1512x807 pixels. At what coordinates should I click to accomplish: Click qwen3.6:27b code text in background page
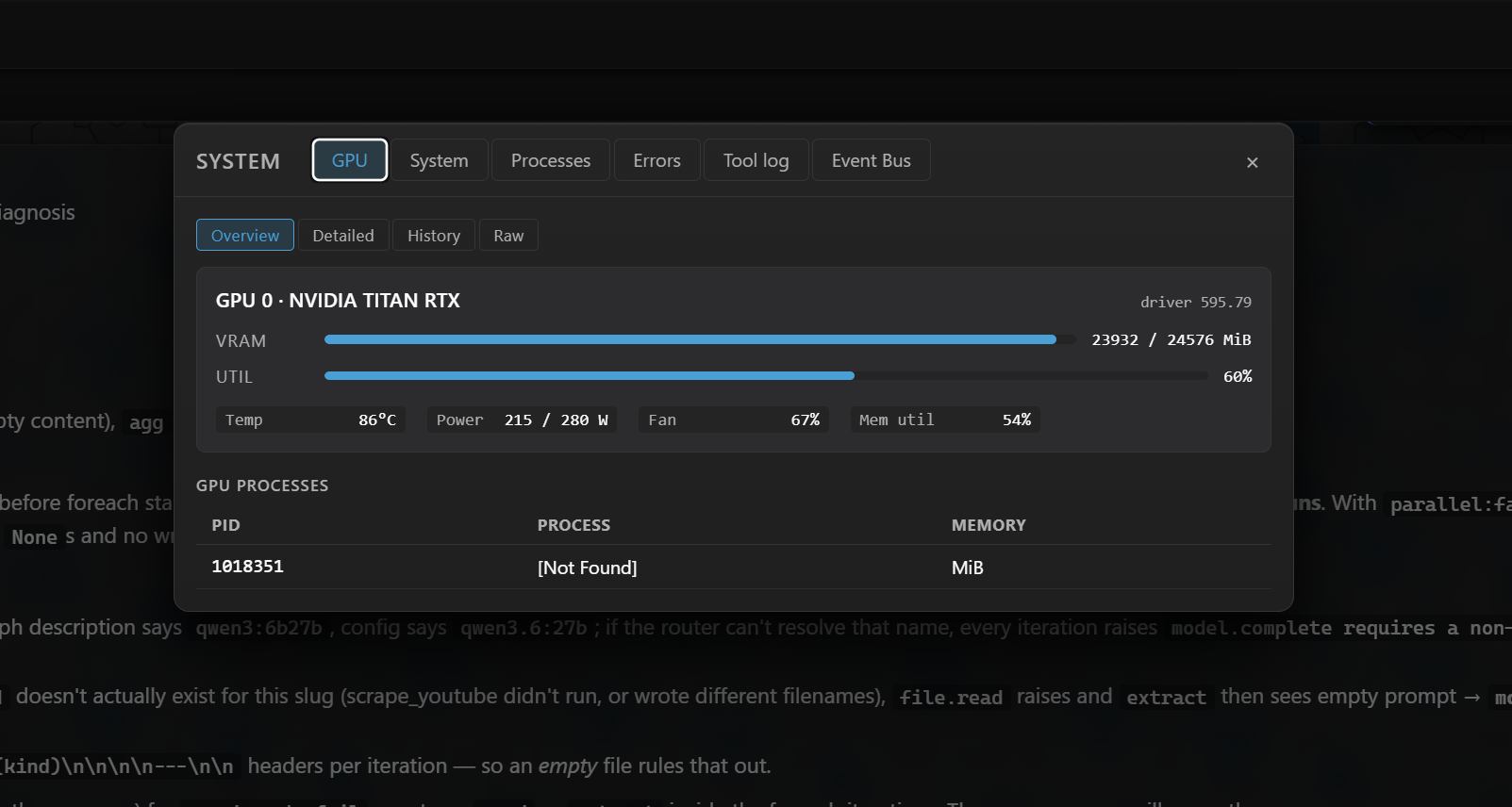[523, 628]
